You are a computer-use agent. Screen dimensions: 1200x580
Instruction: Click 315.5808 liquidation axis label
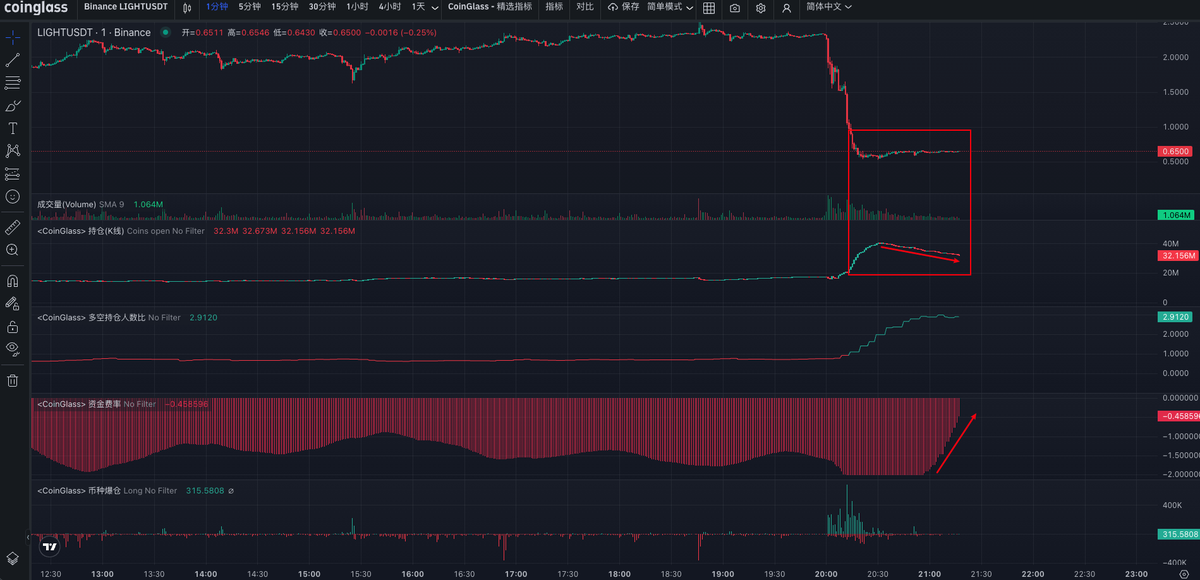[1177, 534]
